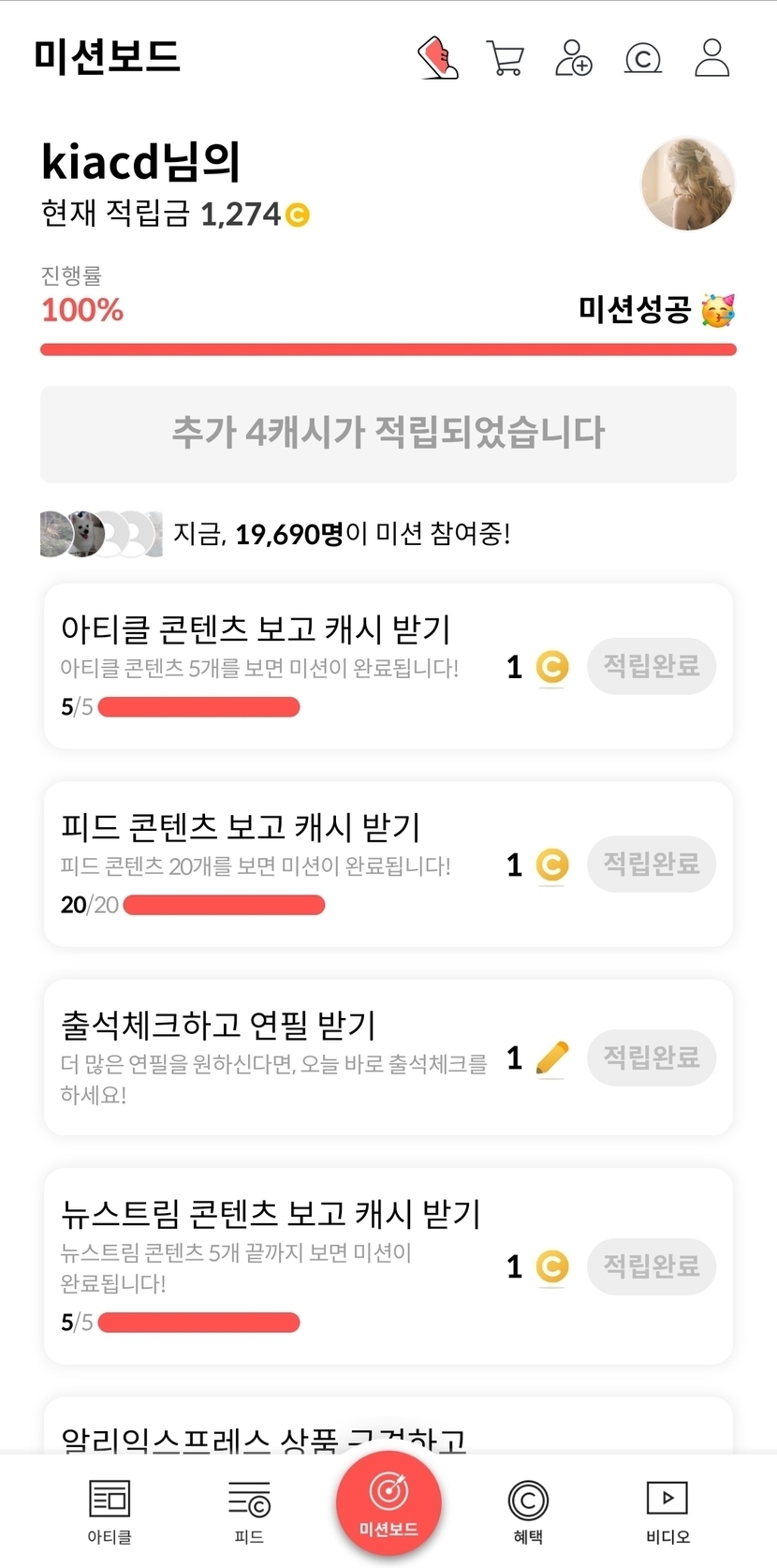This screenshot has height=1568, width=777.
Task: Tap the gold coin on 아티클 콘텐츠 mission
Action: click(x=552, y=667)
